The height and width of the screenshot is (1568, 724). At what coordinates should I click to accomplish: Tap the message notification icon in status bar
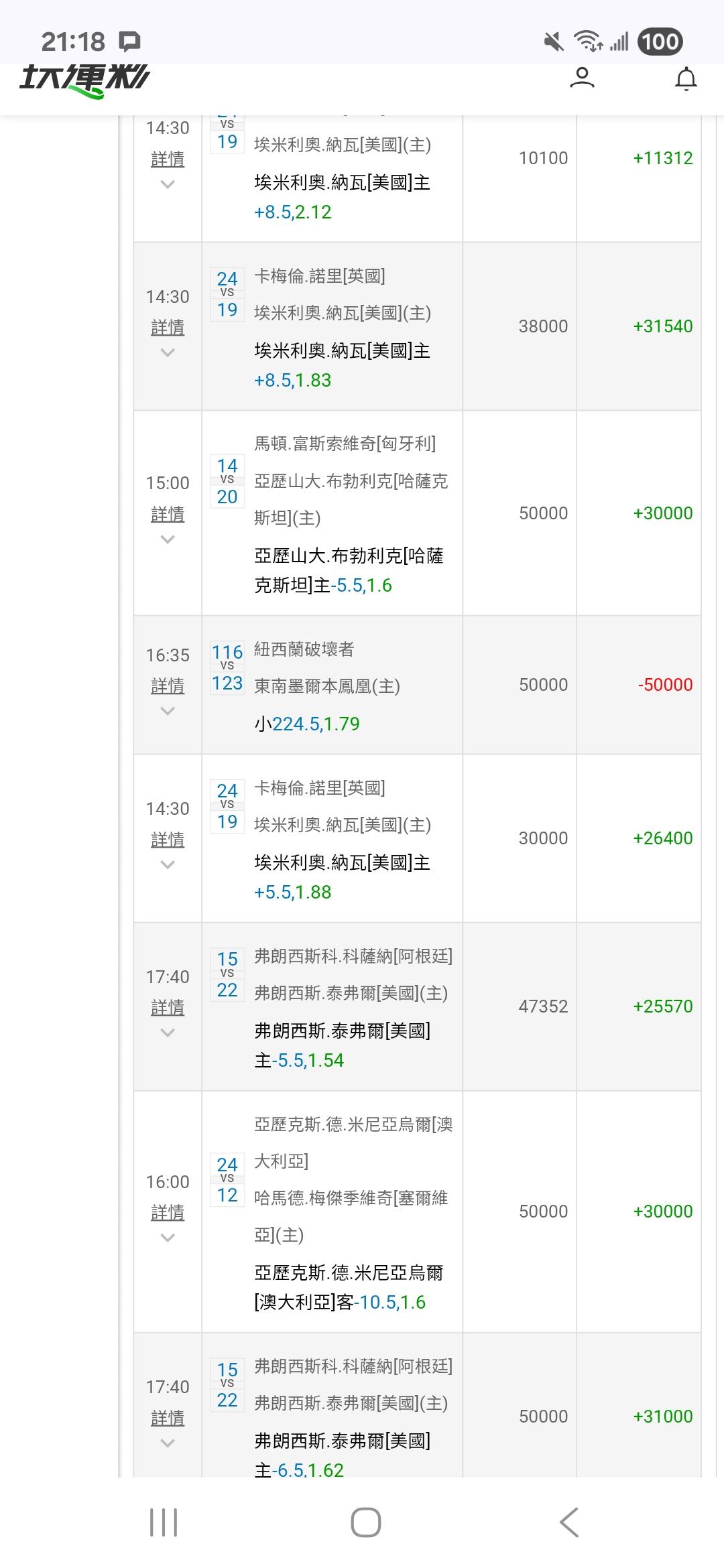[129, 42]
